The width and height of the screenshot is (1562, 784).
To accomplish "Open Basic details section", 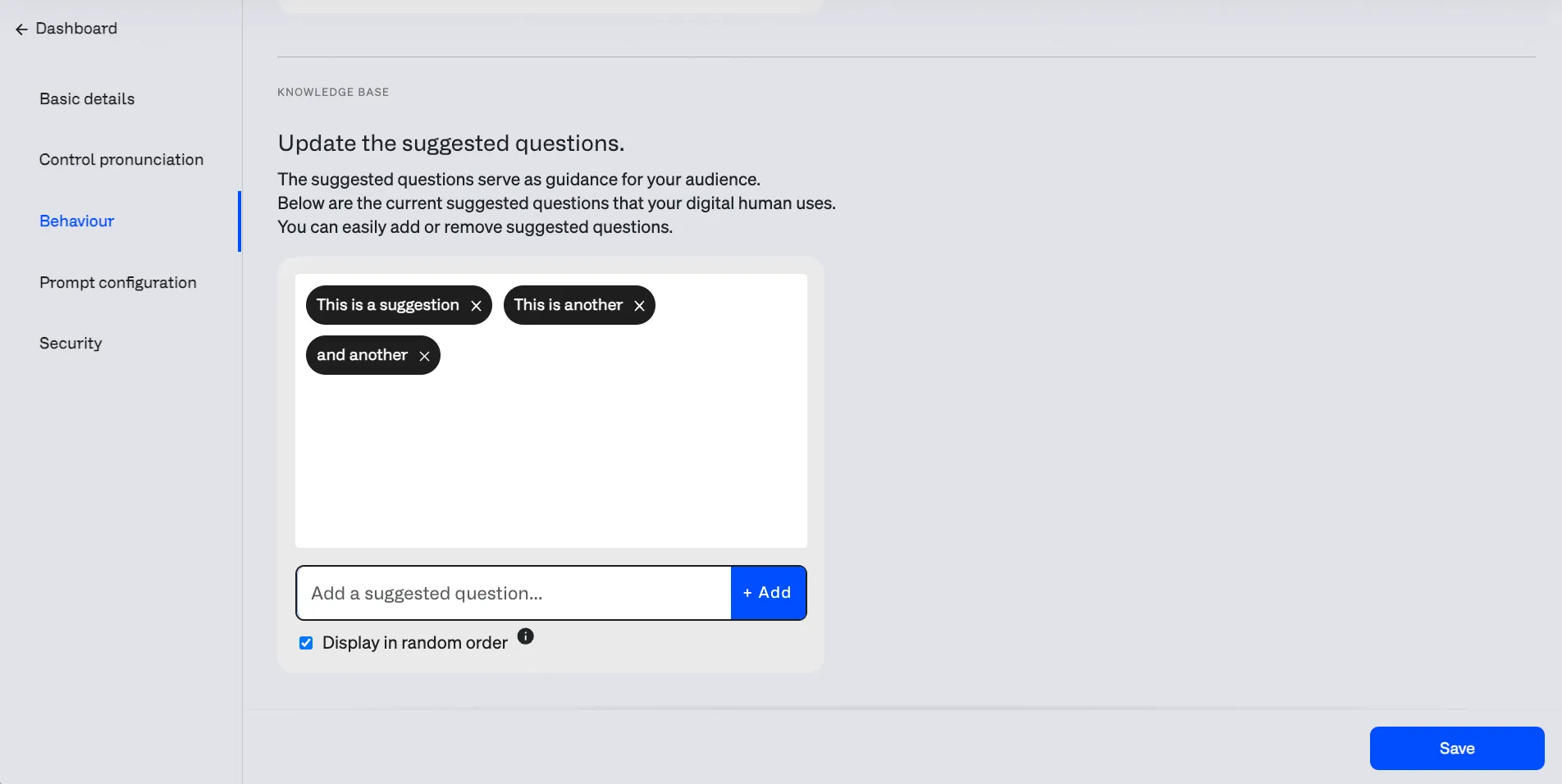I will point(87,98).
